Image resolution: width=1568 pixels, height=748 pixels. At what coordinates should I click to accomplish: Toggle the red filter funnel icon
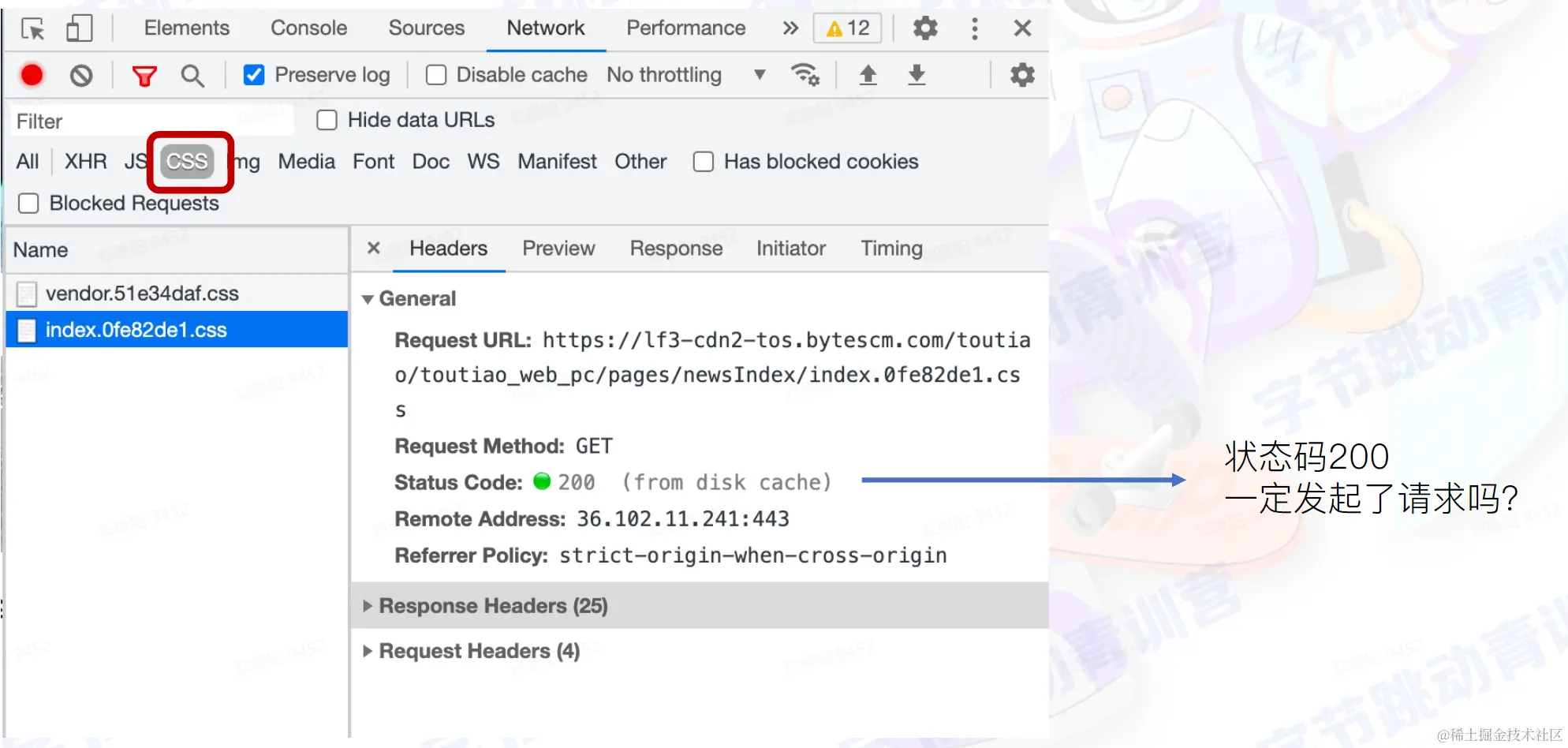tap(144, 76)
